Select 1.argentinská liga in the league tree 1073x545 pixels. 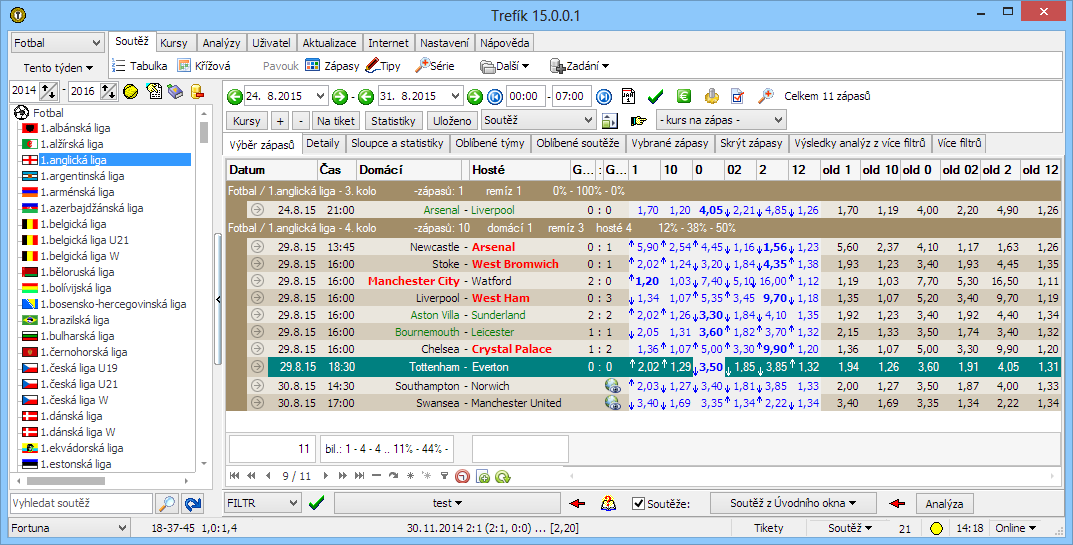coord(82,176)
